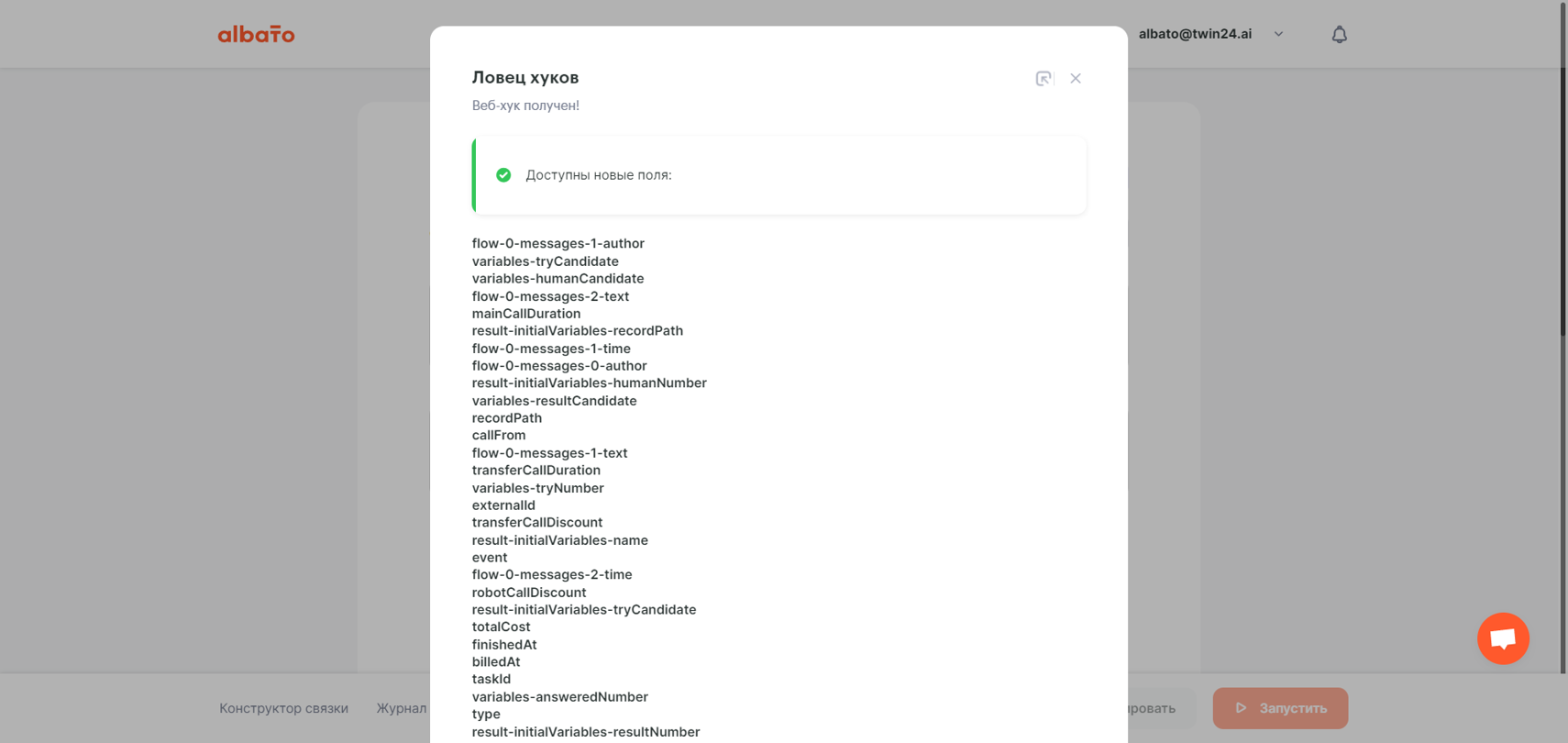Select the recordPath field entry

click(x=507, y=418)
